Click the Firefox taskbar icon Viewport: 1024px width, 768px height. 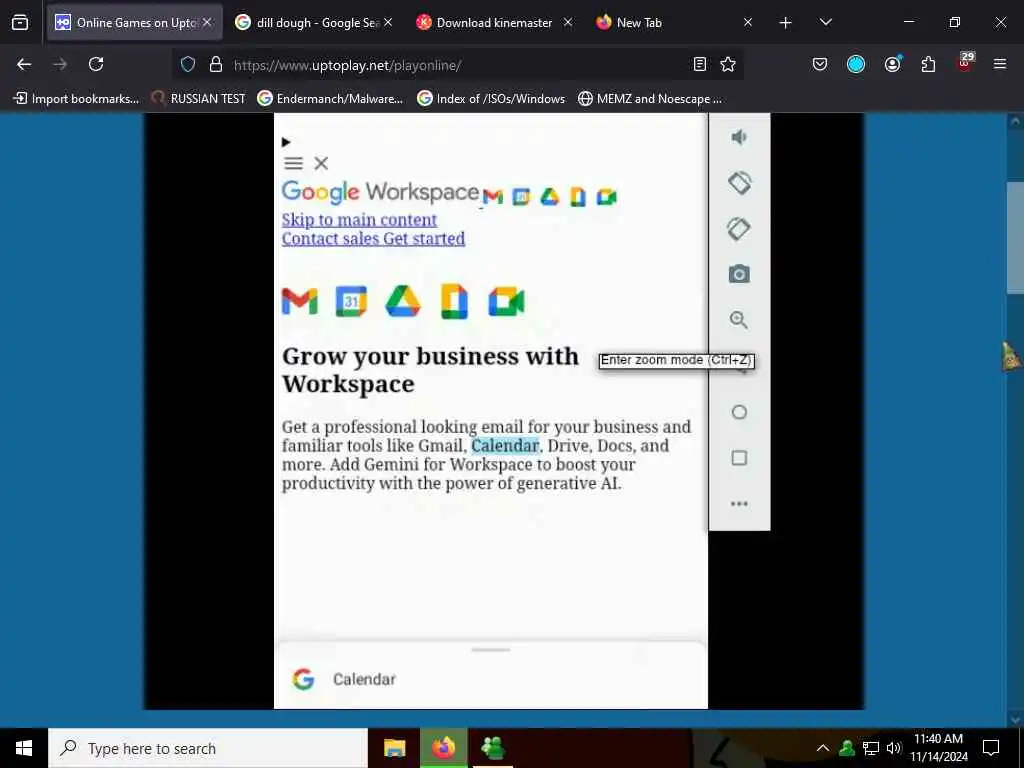[443, 748]
